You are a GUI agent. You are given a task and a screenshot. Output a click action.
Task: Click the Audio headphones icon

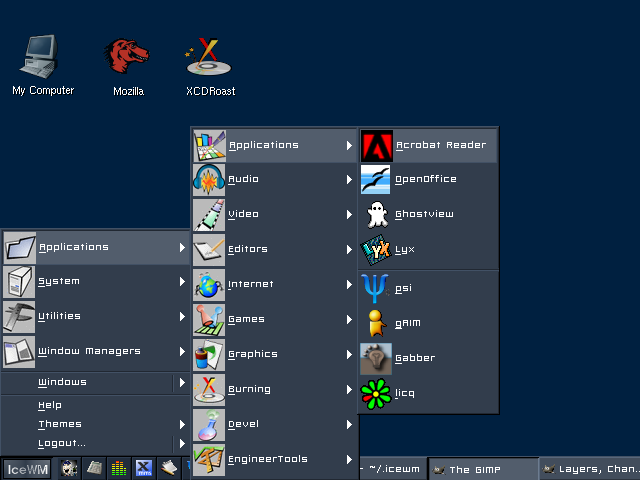coord(209,179)
